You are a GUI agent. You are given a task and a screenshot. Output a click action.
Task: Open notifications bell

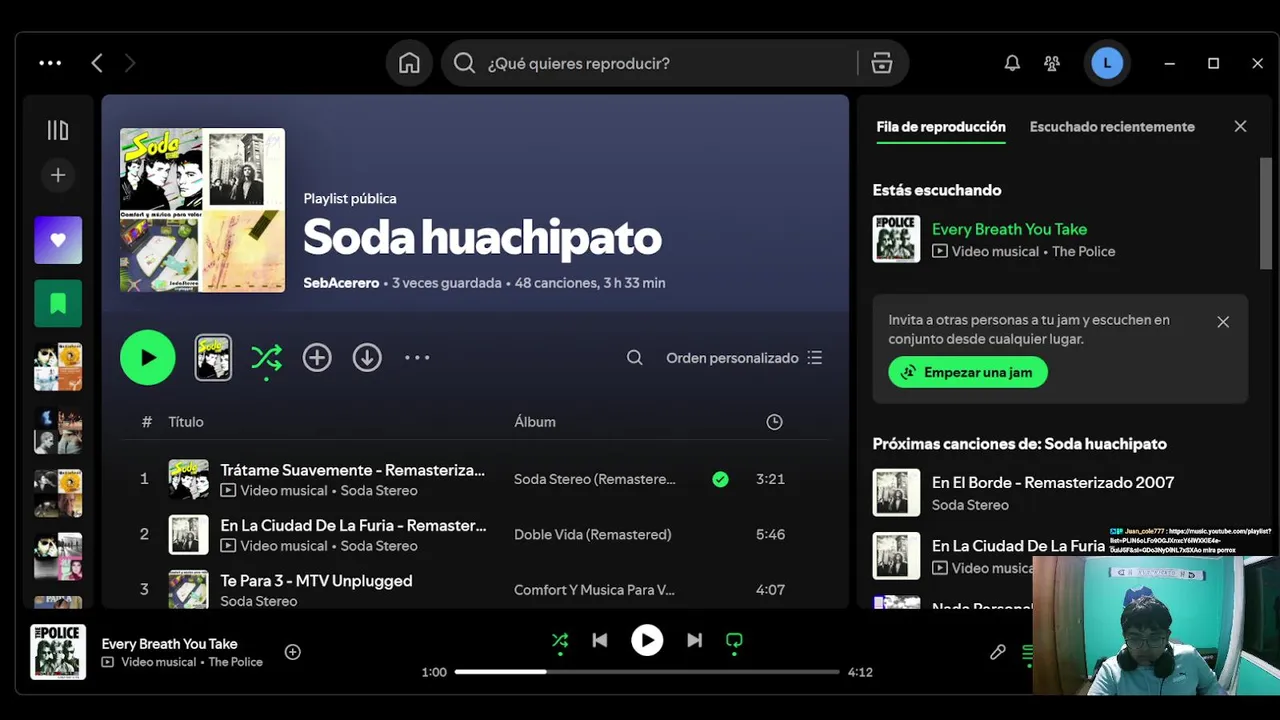(1012, 63)
